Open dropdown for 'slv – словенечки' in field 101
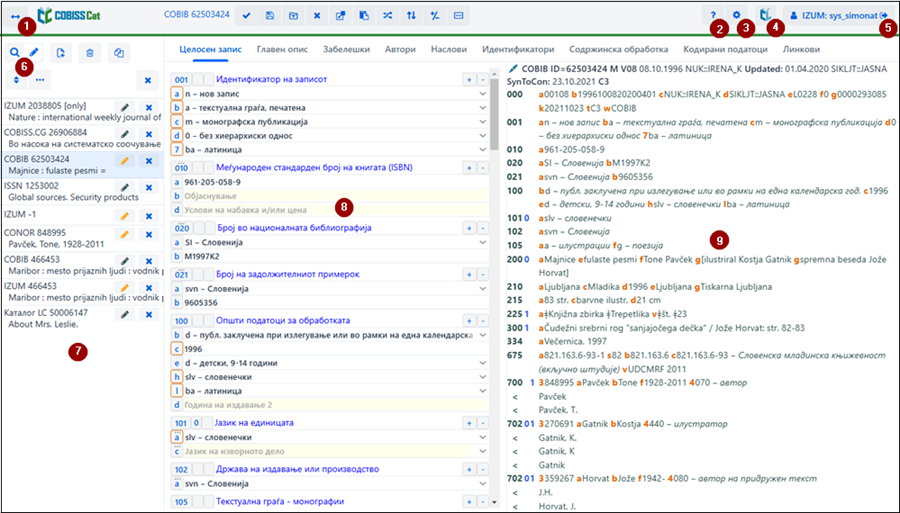 (x=483, y=437)
